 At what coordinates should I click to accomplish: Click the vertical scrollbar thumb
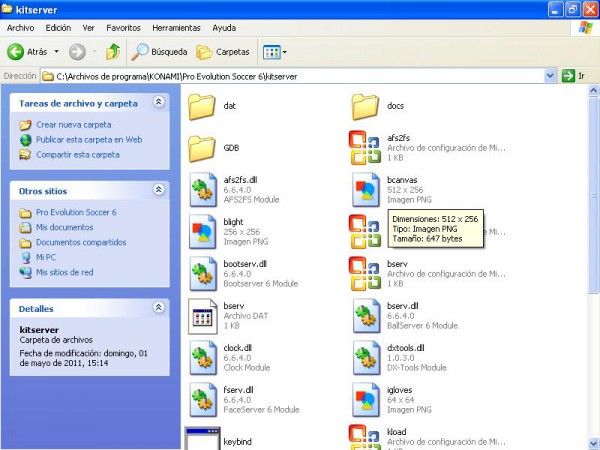tap(593, 196)
